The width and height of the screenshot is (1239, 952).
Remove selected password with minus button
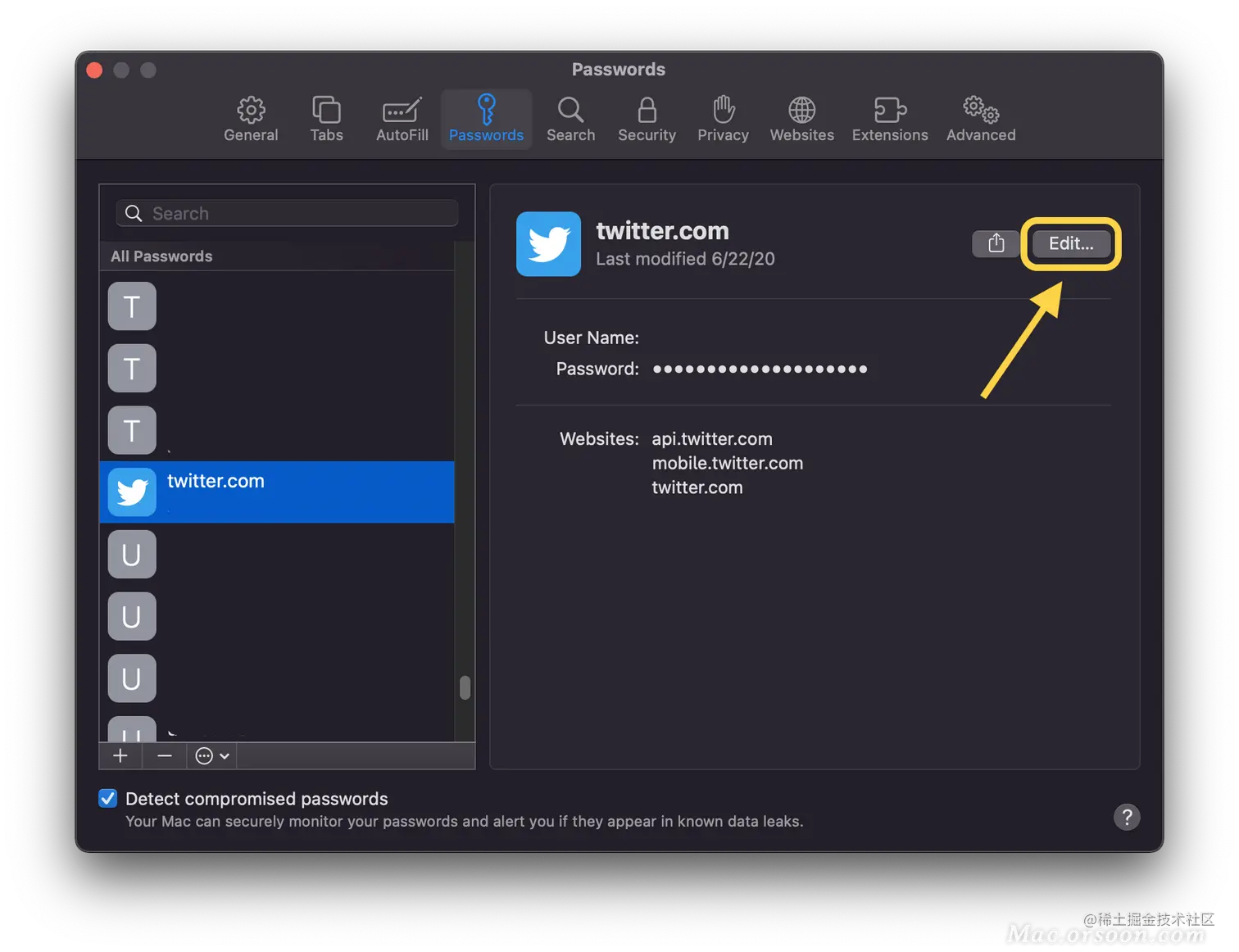coord(165,755)
